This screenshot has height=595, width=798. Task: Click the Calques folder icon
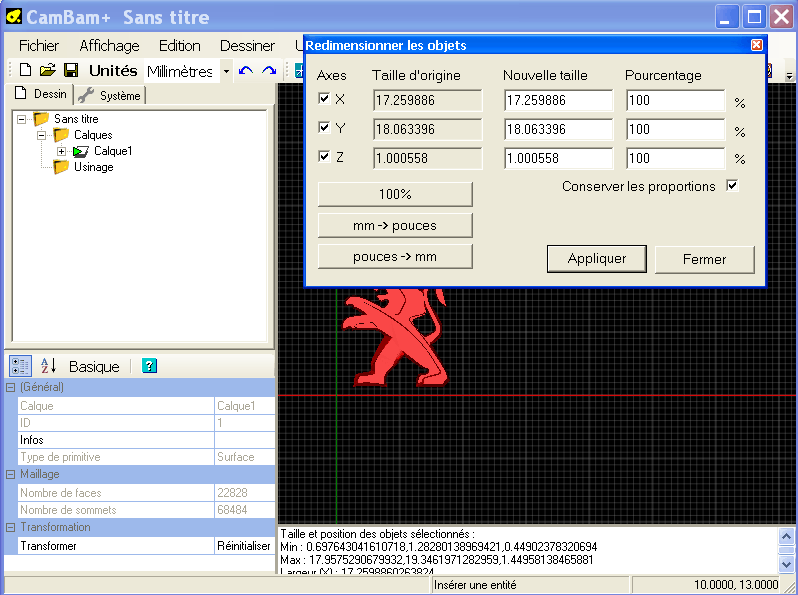[x=61, y=135]
